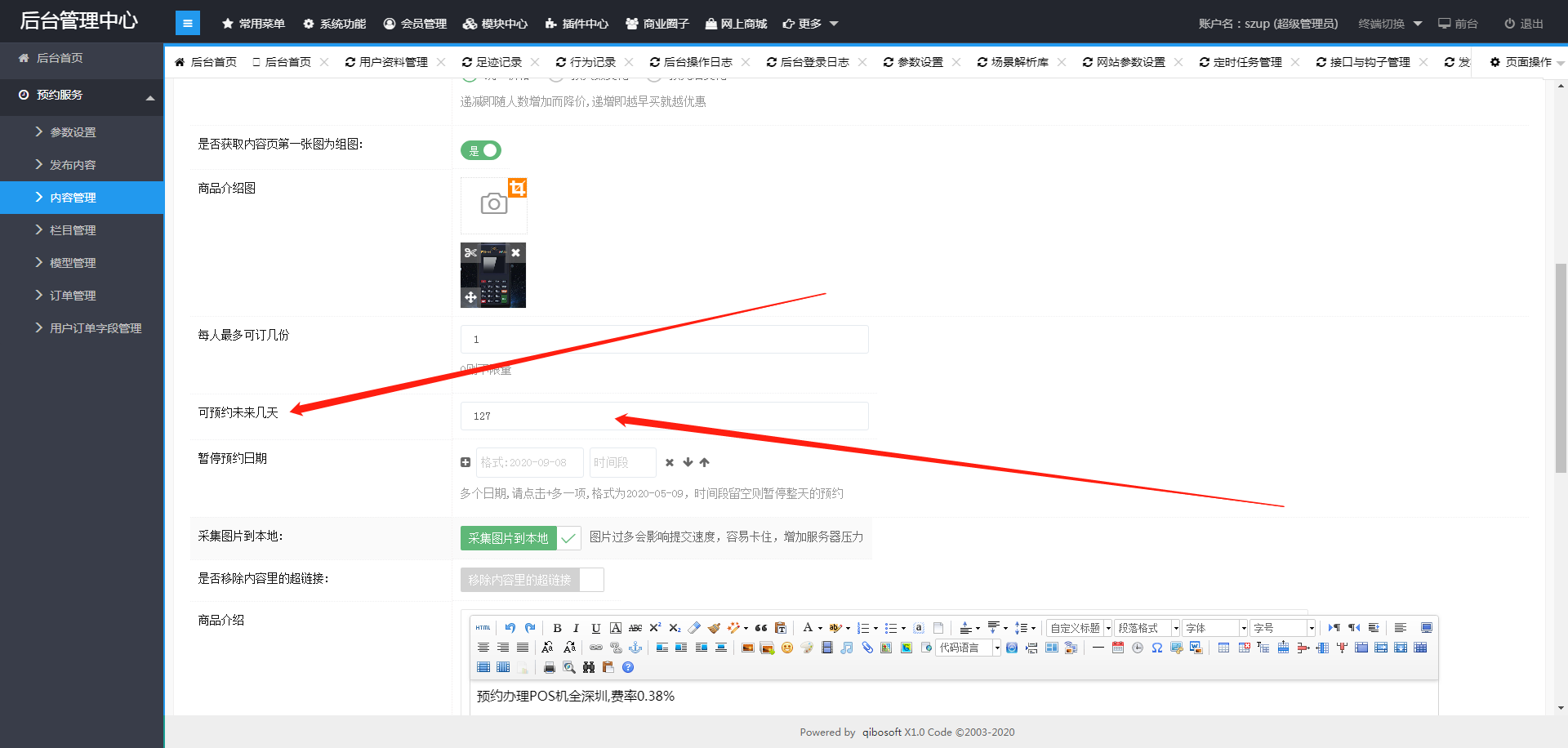Viewport: 1568px width, 748px height.
Task: Click the camera upload image icon
Action: click(493, 204)
